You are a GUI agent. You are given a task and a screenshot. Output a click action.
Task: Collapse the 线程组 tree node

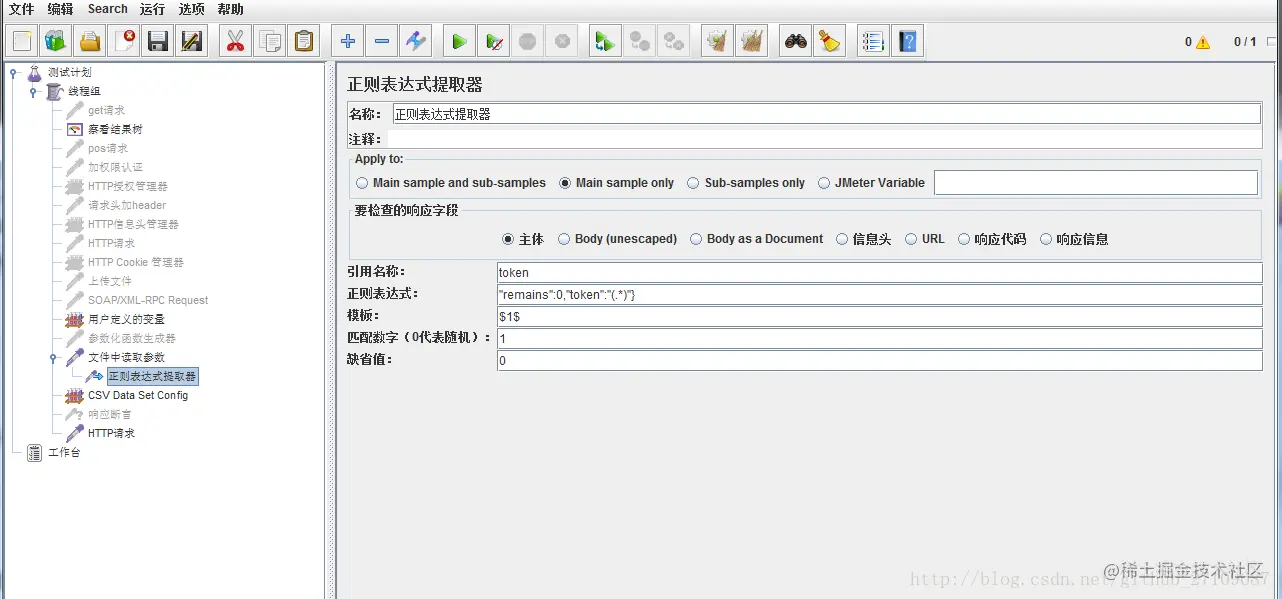(33, 92)
